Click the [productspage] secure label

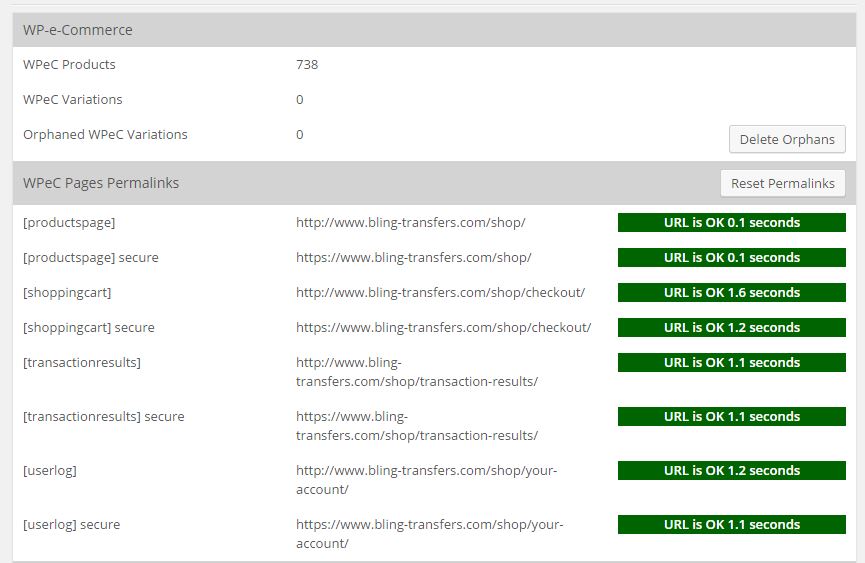pyautogui.click(x=90, y=258)
